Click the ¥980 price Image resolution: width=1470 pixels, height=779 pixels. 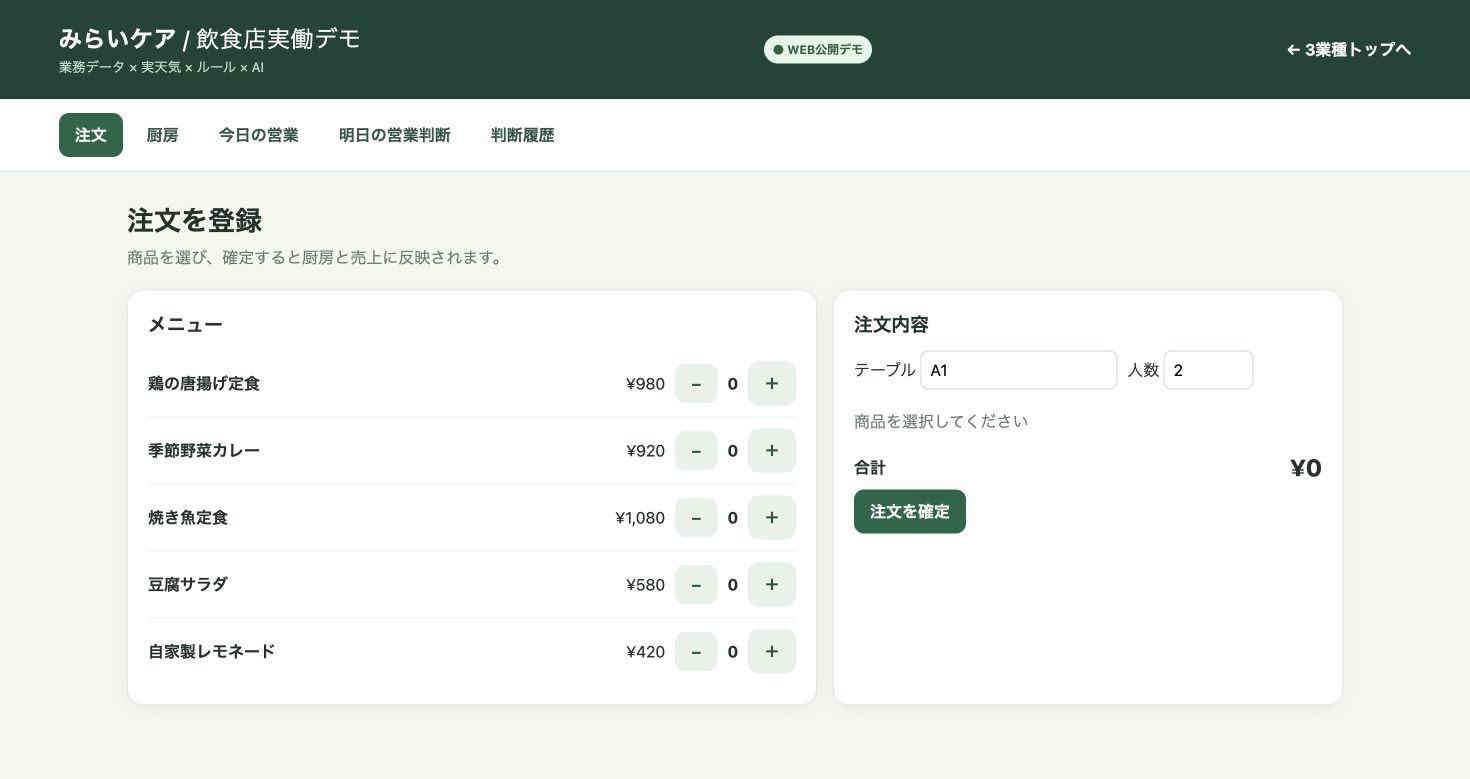point(646,384)
